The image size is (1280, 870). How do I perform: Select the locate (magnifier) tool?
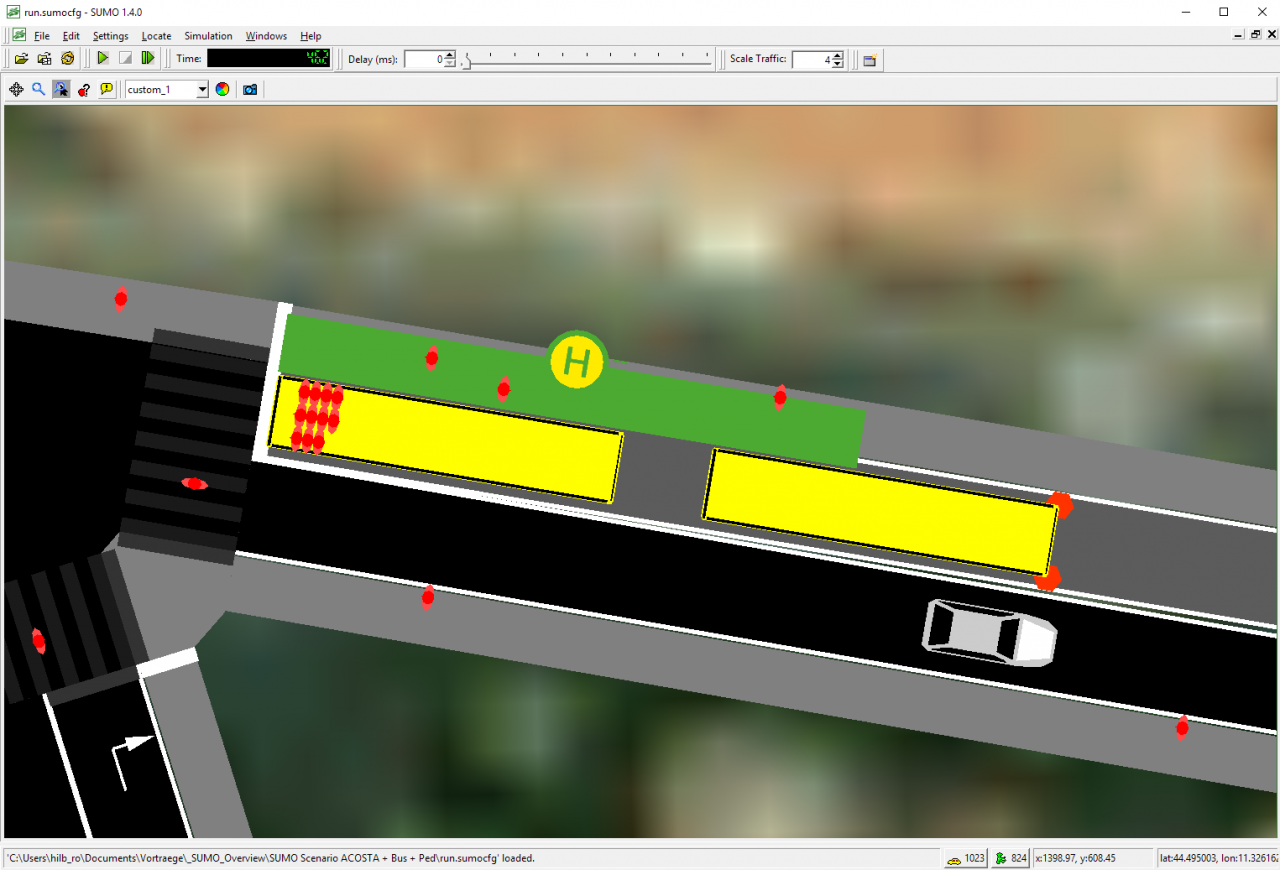[x=39, y=89]
